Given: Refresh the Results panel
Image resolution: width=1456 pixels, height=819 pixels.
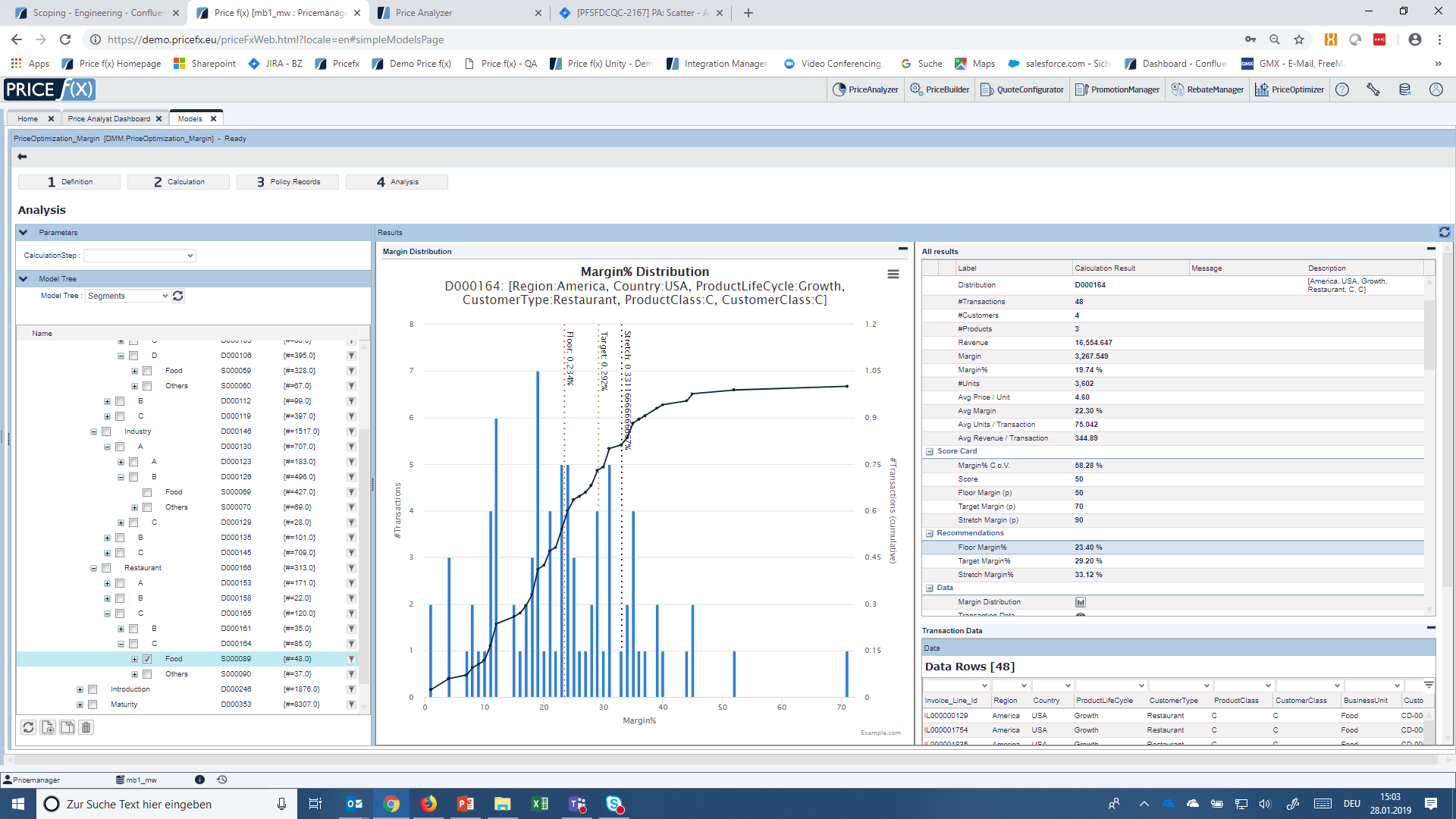Looking at the screenshot, I should 1444,232.
